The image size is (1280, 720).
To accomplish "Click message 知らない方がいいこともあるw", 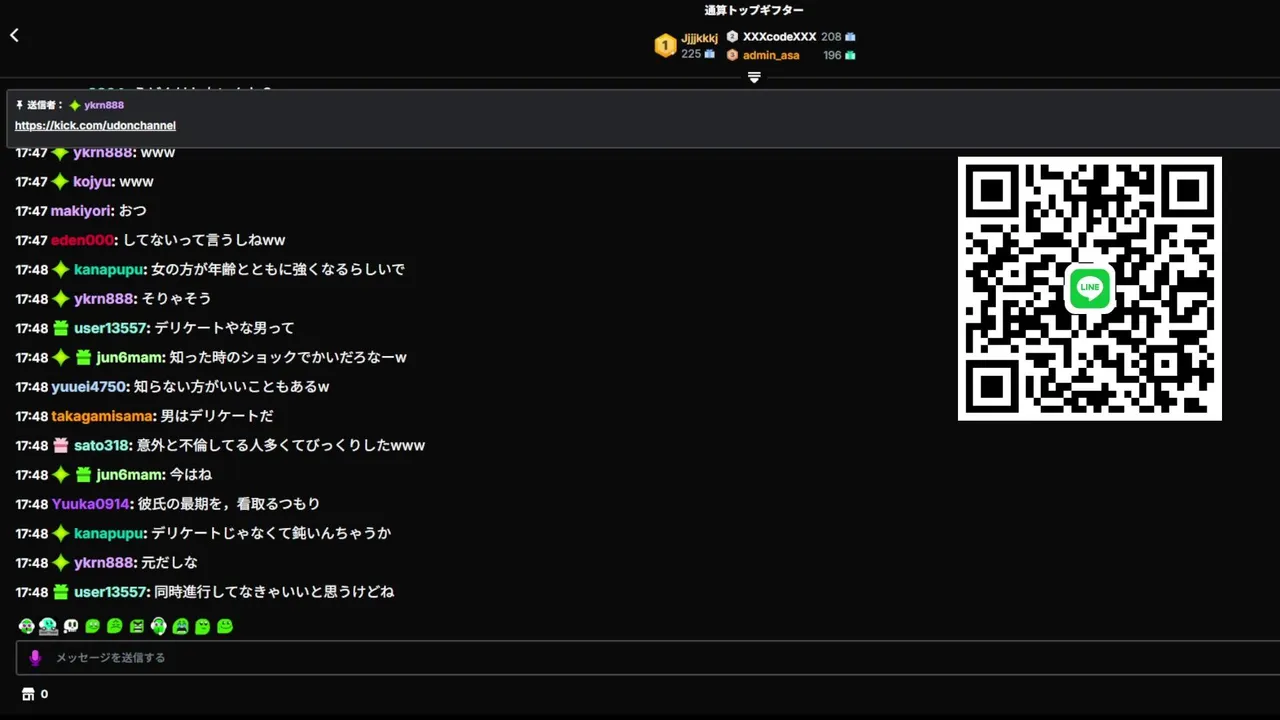I will [231, 387].
